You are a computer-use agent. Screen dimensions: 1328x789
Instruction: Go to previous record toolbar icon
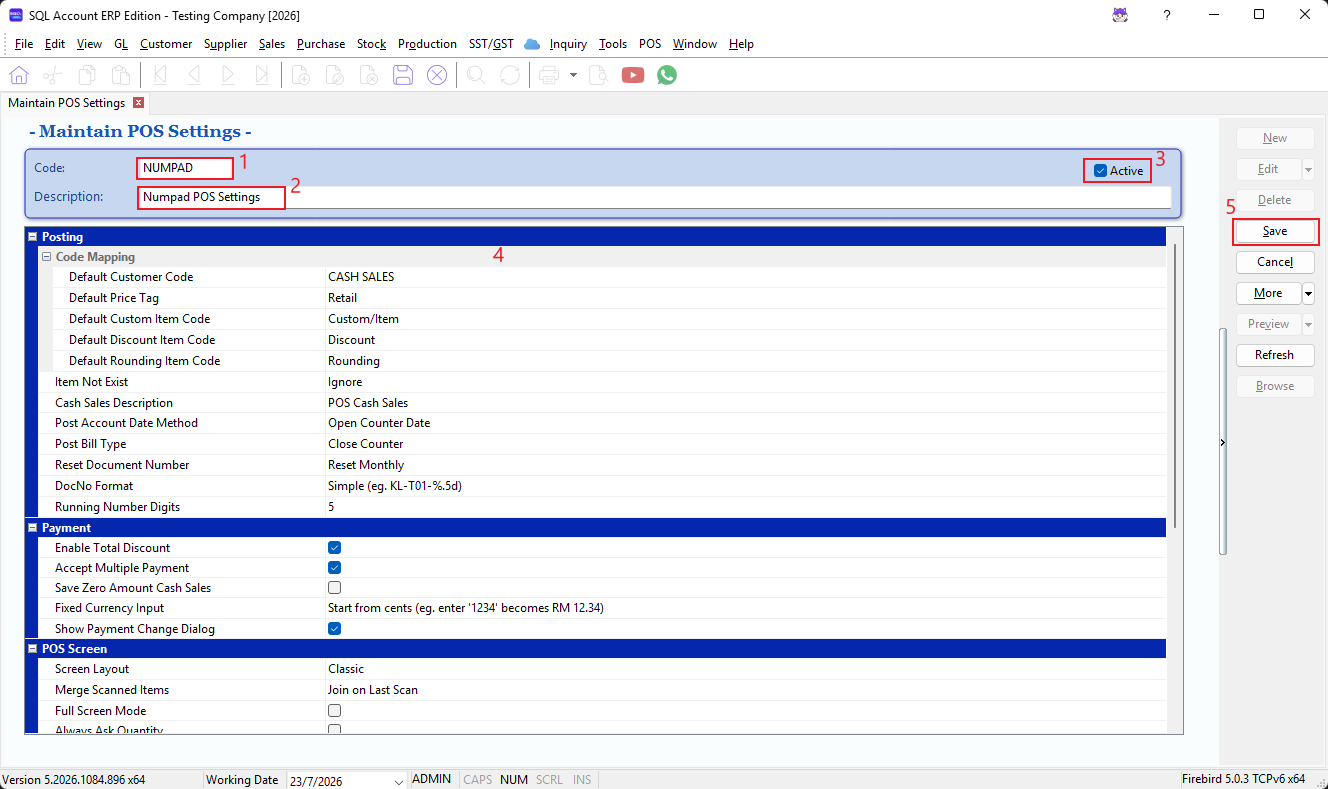point(194,75)
